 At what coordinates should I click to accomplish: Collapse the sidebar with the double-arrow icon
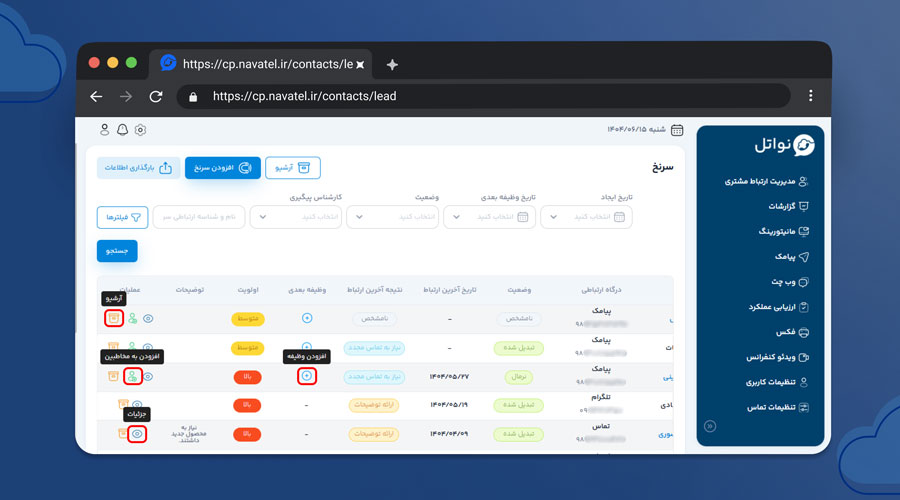(x=710, y=425)
